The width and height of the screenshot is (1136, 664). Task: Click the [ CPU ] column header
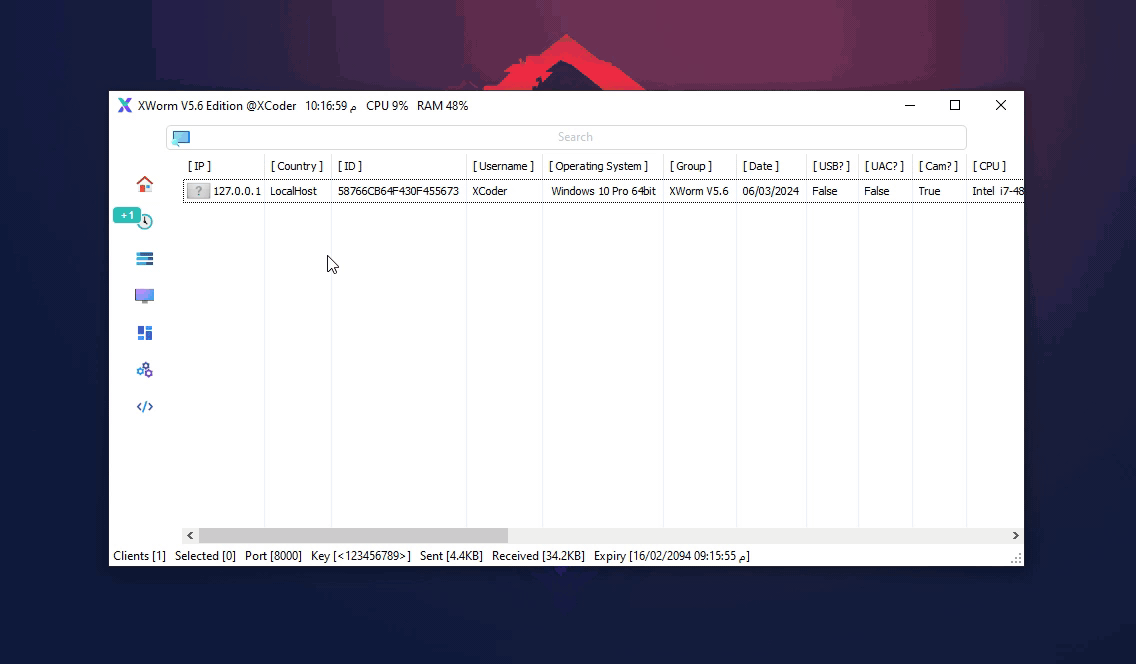click(989, 166)
